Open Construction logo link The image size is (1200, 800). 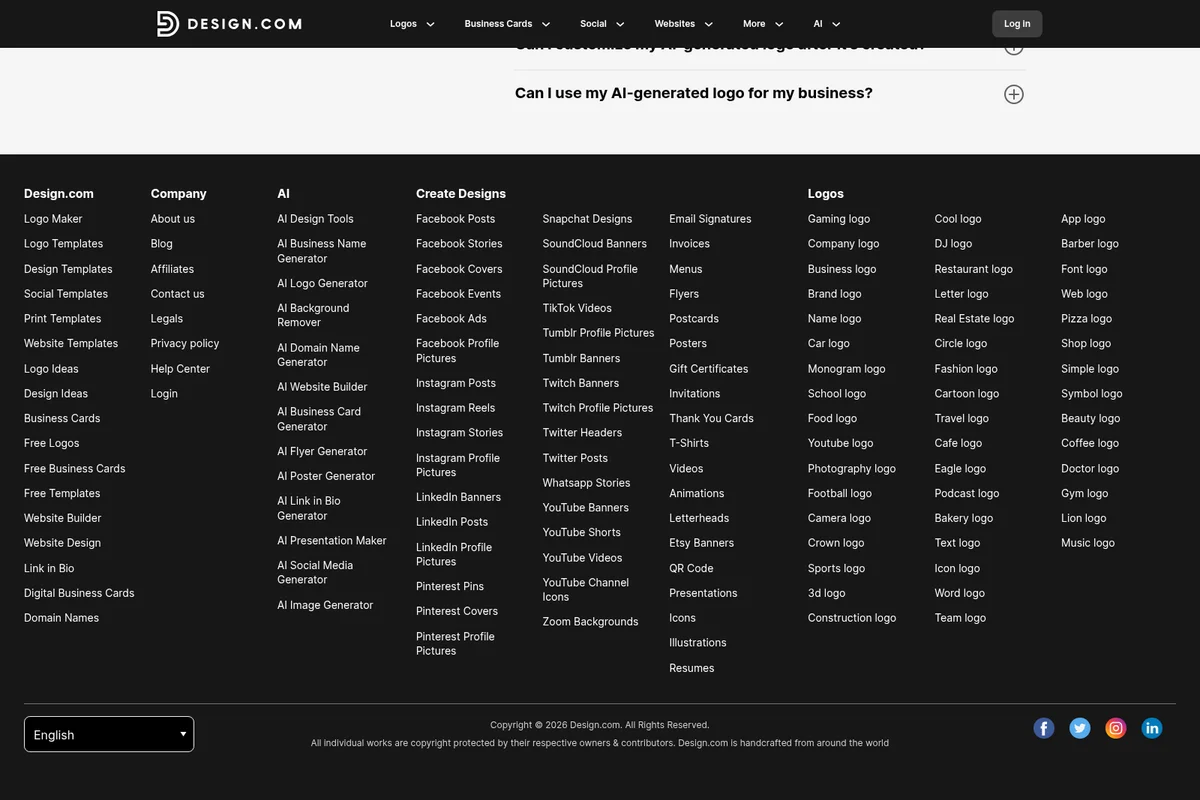[x=852, y=618]
